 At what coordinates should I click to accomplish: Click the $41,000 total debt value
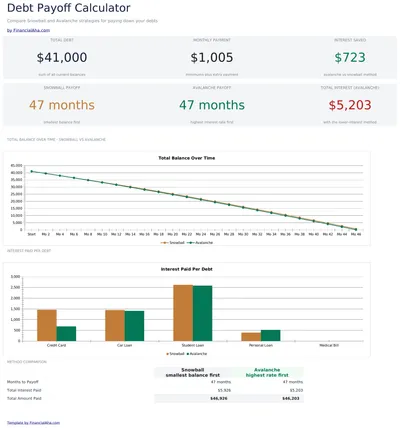62,57
